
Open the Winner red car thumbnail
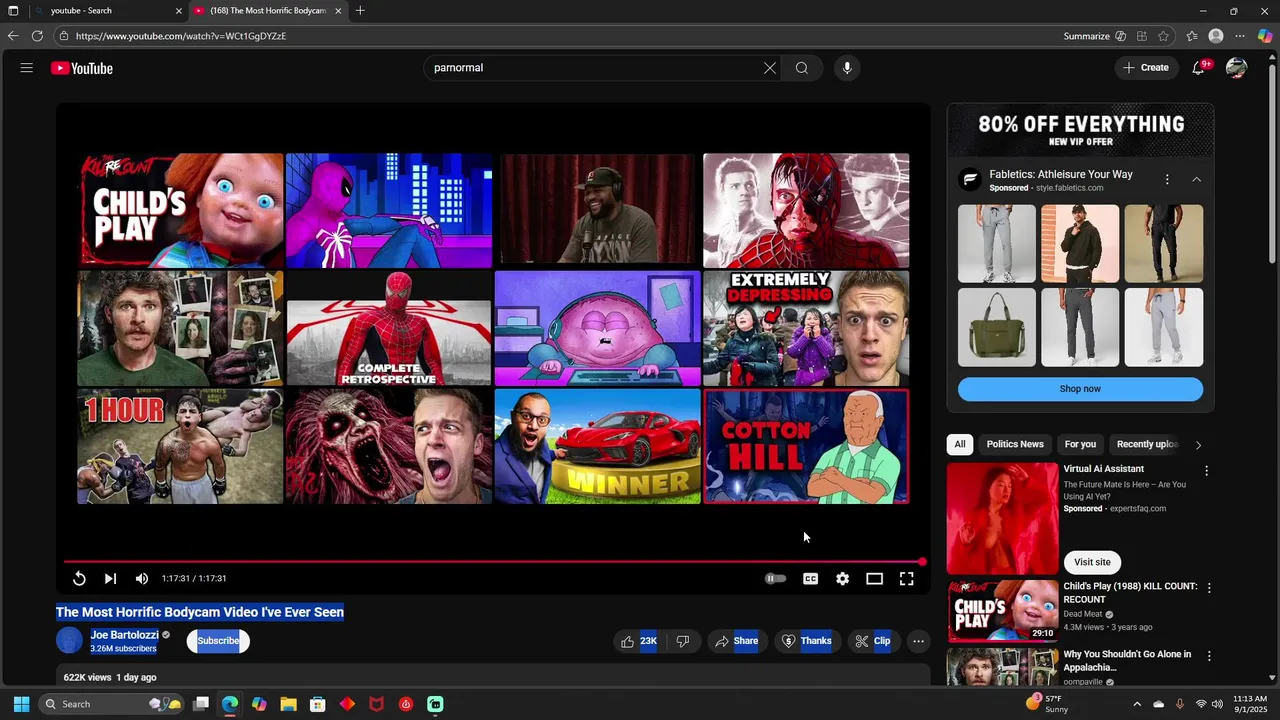point(597,446)
